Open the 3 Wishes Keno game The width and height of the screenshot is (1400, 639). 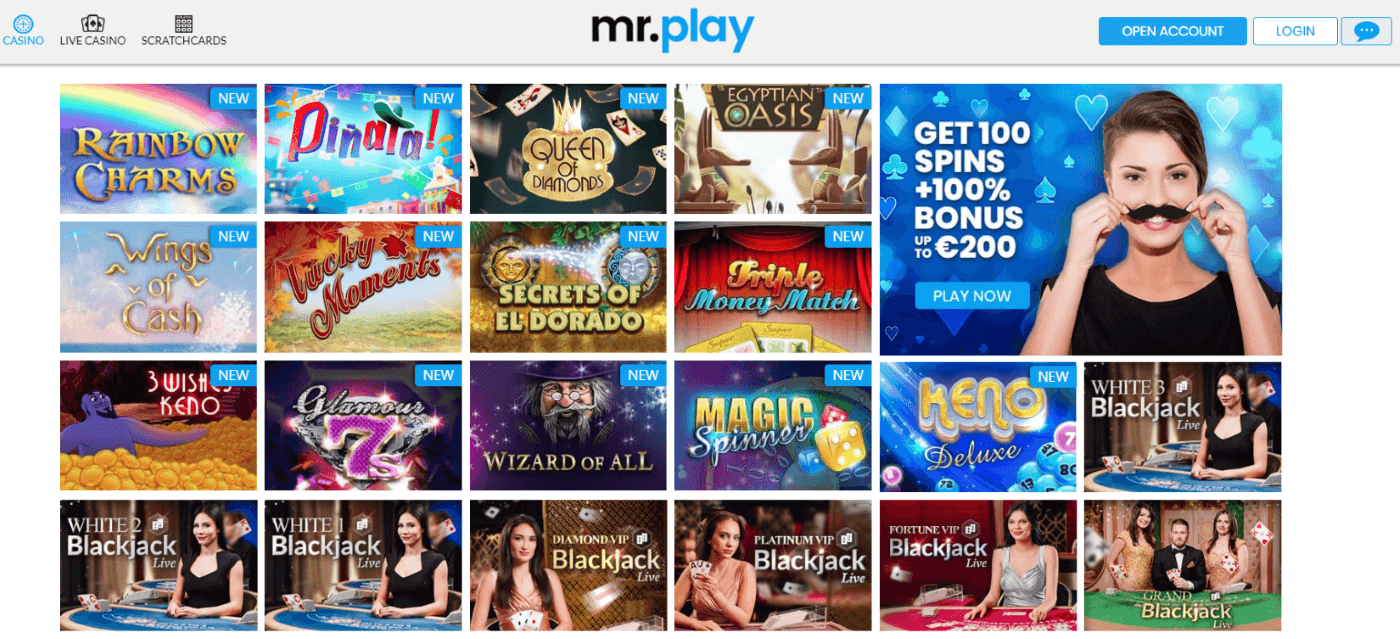pyautogui.click(x=158, y=426)
